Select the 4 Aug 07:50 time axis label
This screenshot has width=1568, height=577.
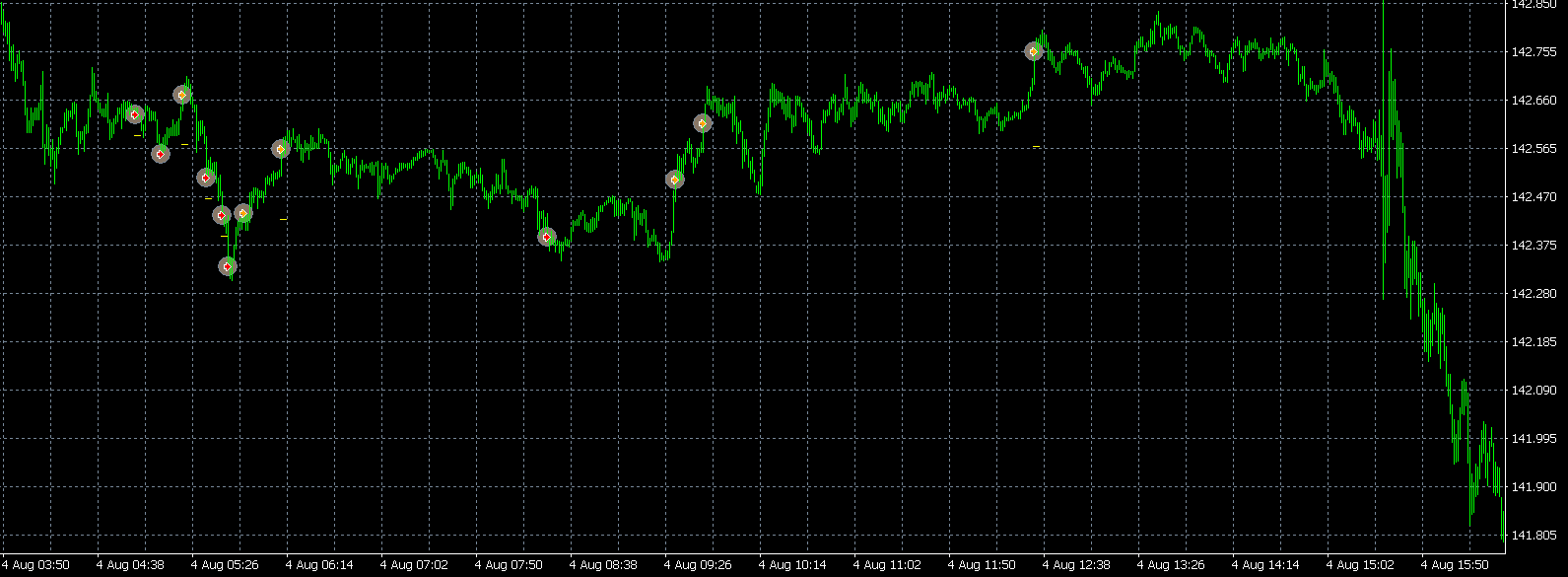tap(510, 565)
